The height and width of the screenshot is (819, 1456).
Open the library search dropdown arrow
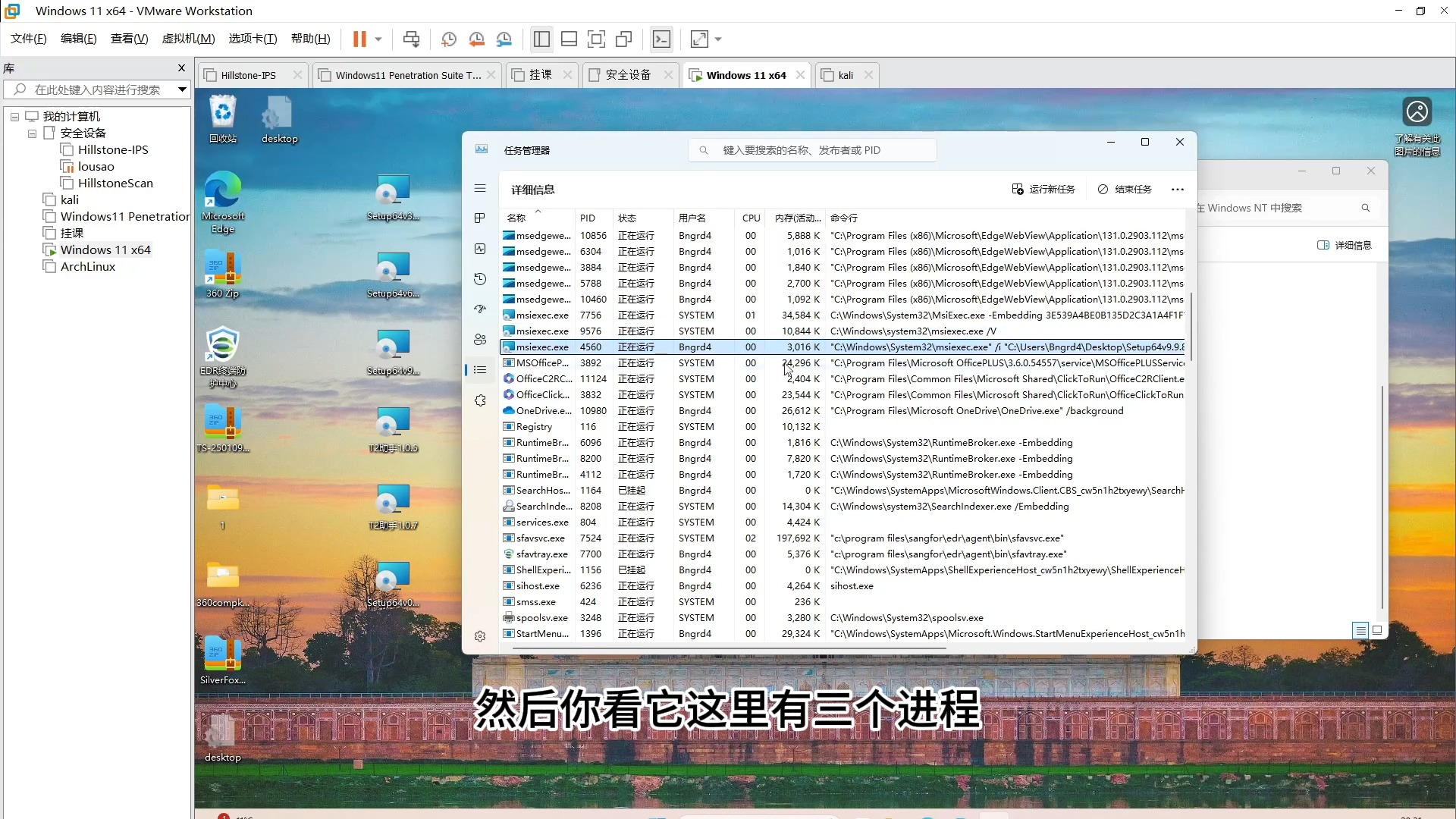coord(182,89)
